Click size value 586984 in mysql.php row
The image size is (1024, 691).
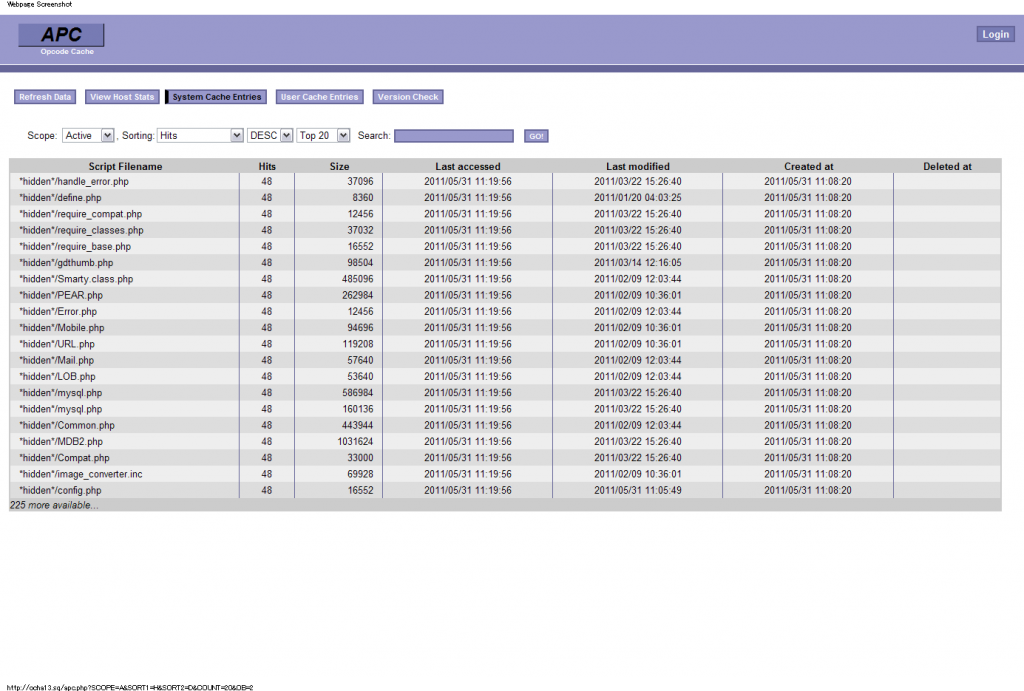[x=358, y=393]
